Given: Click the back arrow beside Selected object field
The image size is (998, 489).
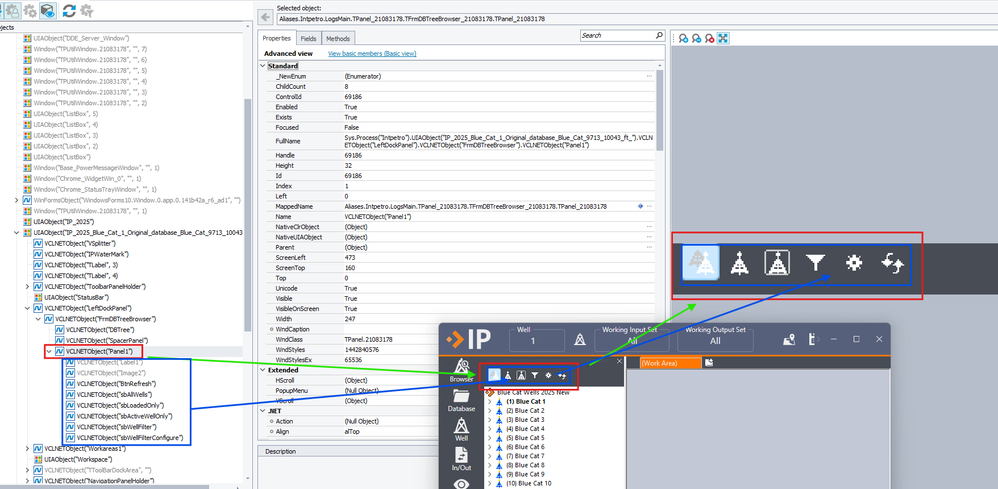Looking at the screenshot, I should [x=265, y=17].
